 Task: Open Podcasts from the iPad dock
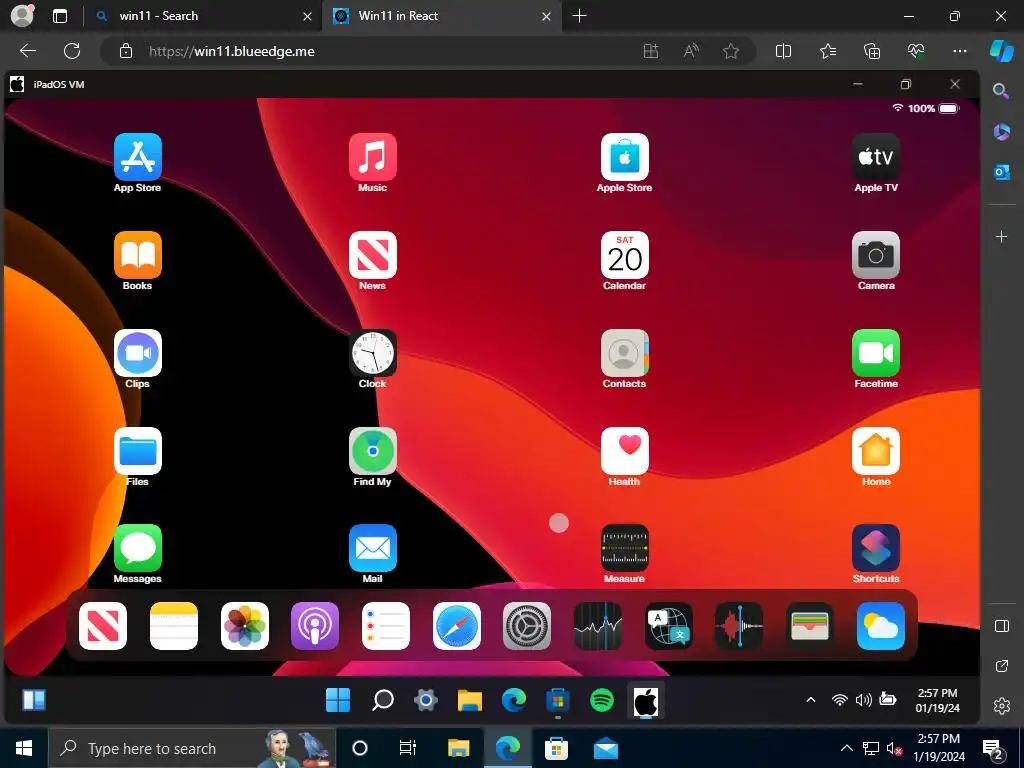[x=315, y=626]
